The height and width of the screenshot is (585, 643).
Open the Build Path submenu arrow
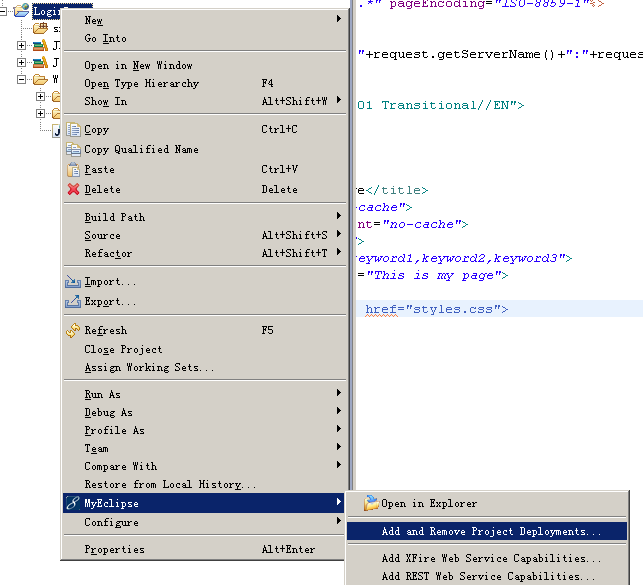339,216
